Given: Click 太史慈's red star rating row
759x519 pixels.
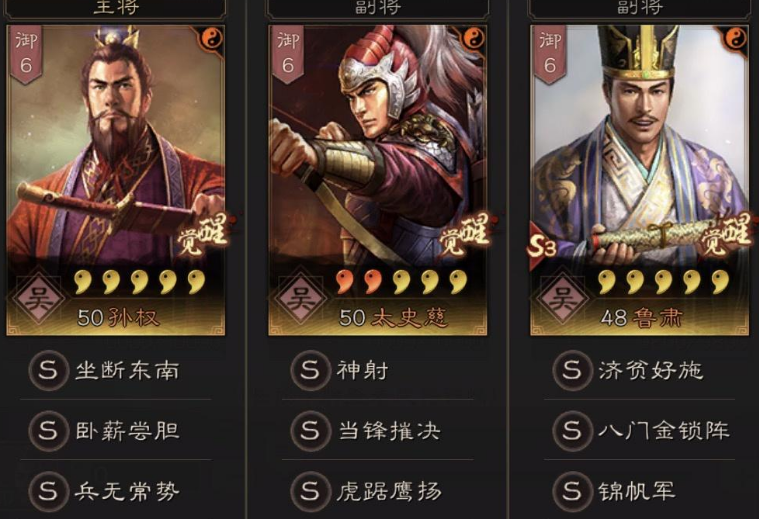Looking at the screenshot, I should coord(401,282).
